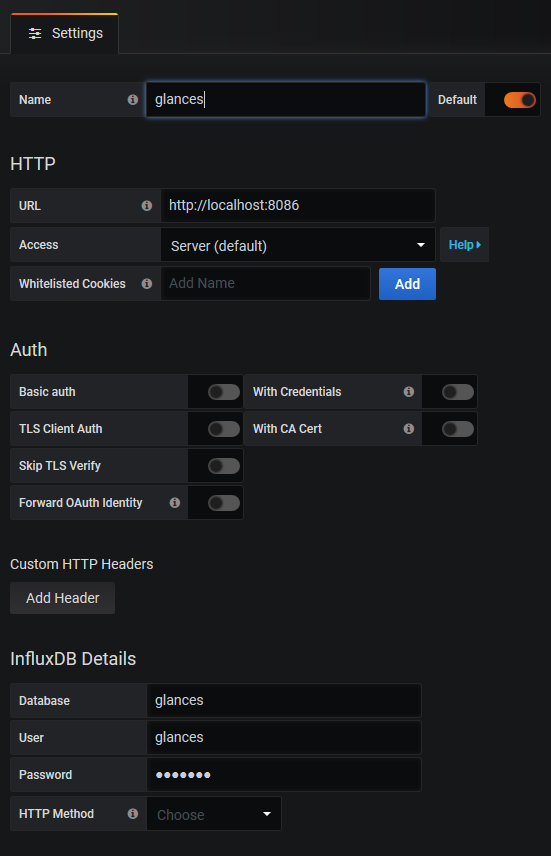The image size is (551, 856).
Task: Click the Settings sliders icon
Action: pos(35,33)
